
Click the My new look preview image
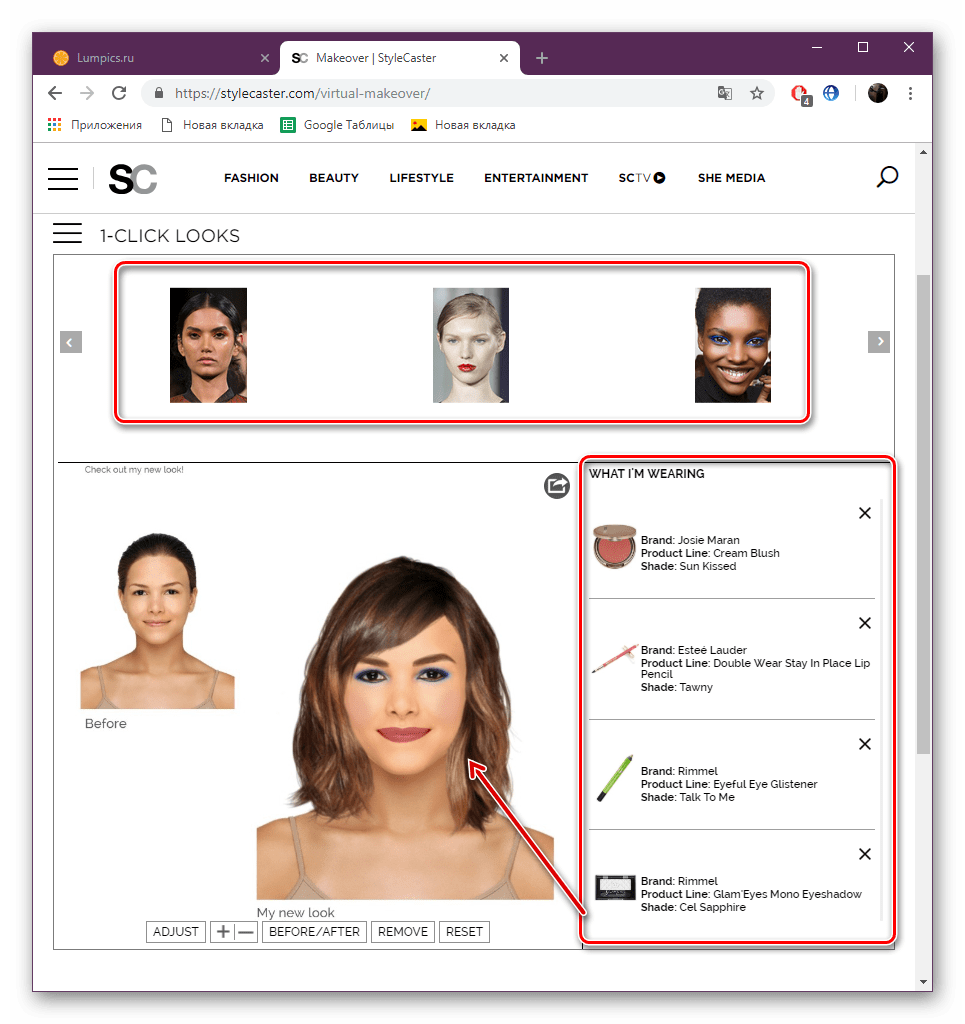(x=405, y=726)
